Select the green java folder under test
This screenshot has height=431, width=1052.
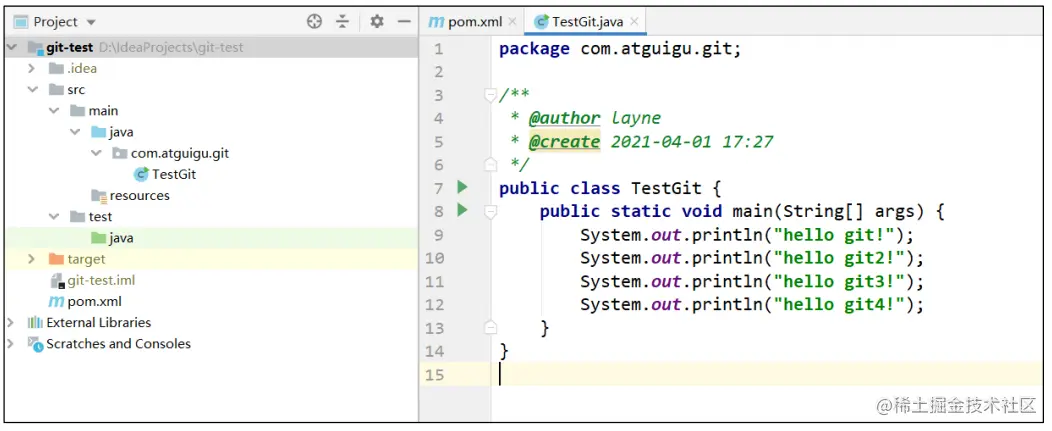coord(121,238)
